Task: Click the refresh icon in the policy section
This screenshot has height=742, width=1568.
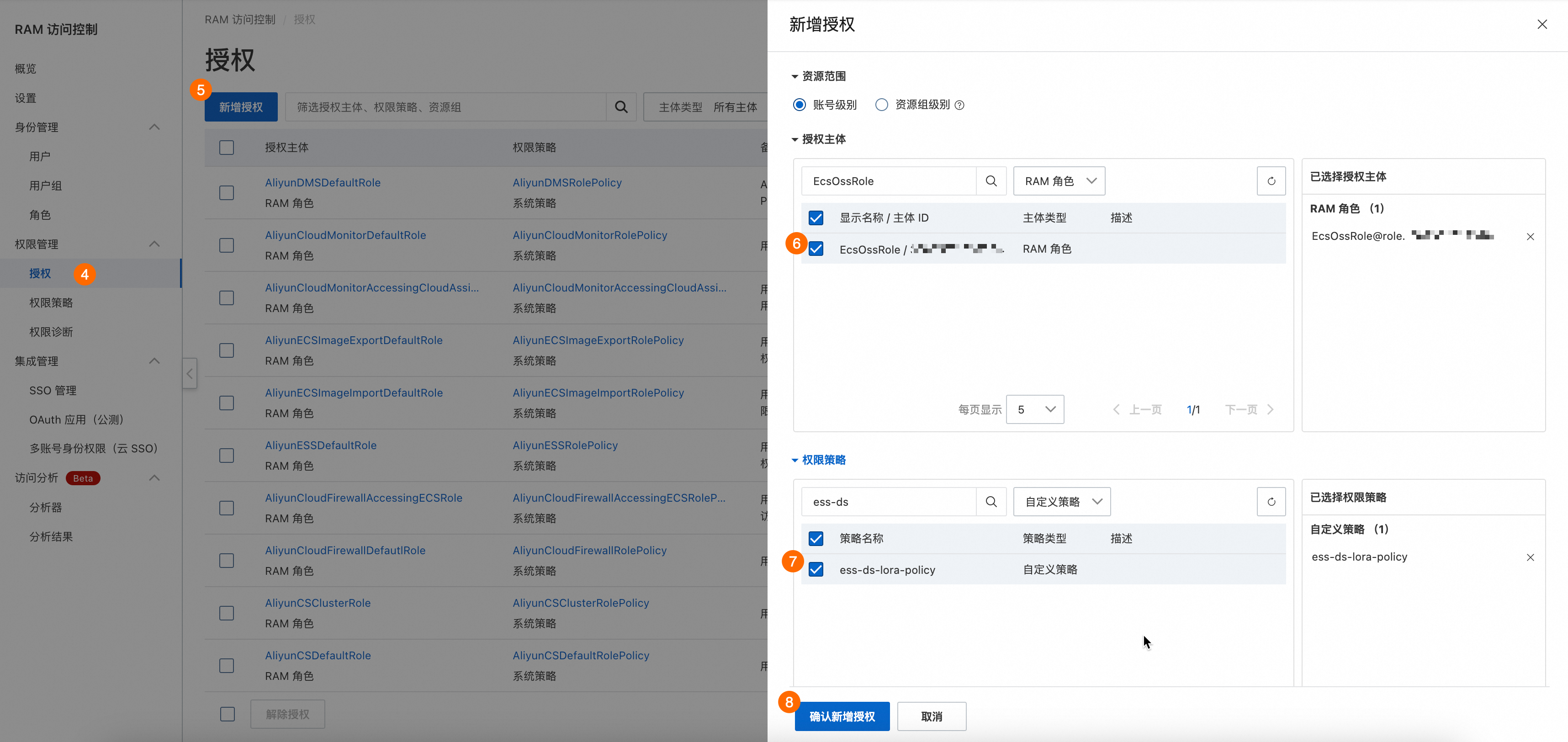Action: coord(1271,502)
